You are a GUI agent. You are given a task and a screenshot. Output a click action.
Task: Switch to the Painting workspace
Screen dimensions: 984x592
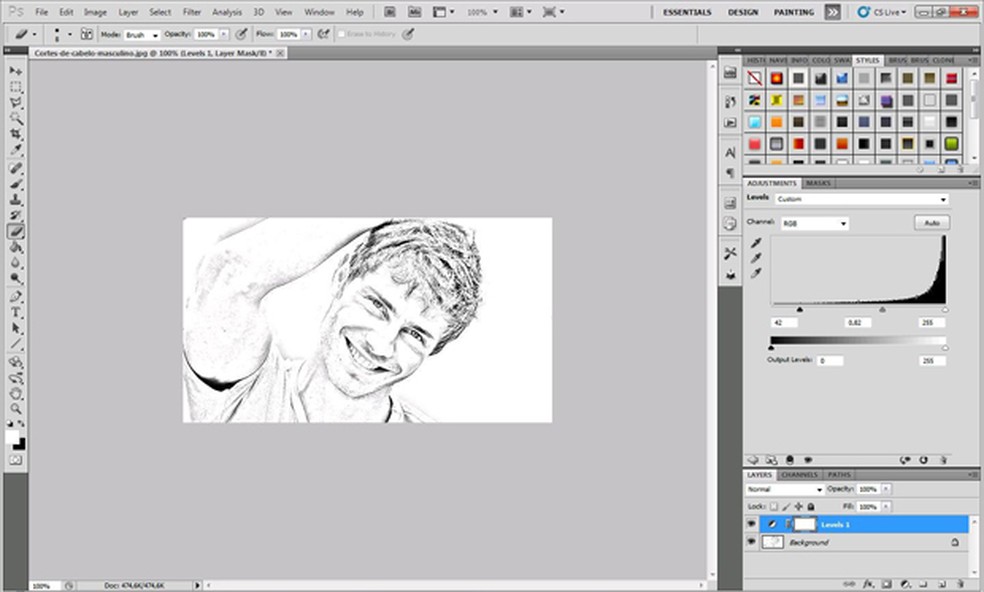[x=794, y=12]
